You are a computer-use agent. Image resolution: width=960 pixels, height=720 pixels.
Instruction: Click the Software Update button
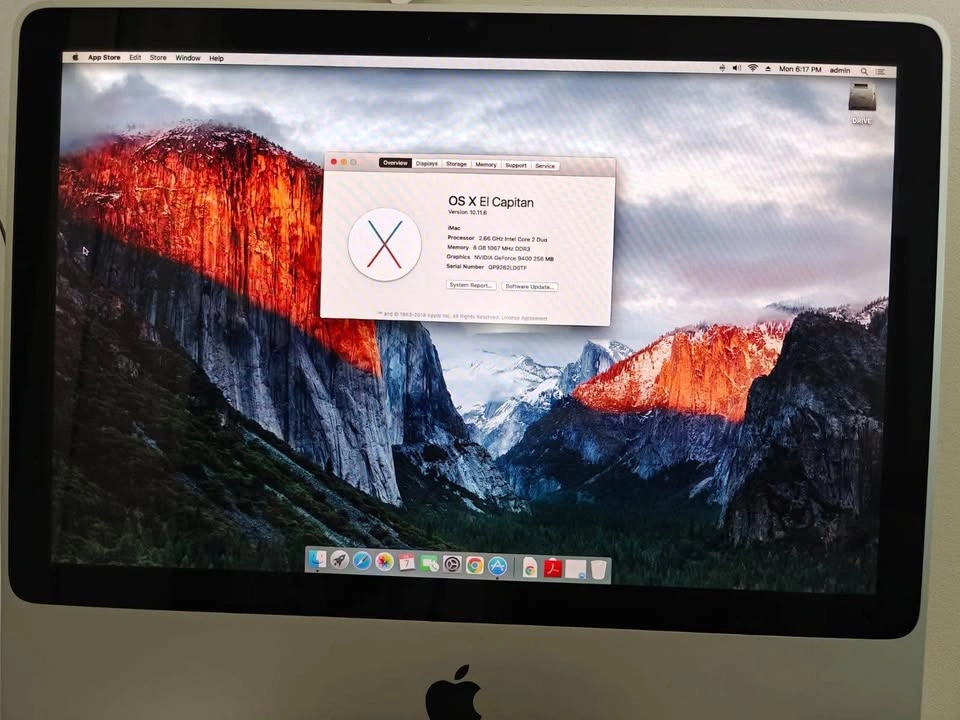pos(530,286)
